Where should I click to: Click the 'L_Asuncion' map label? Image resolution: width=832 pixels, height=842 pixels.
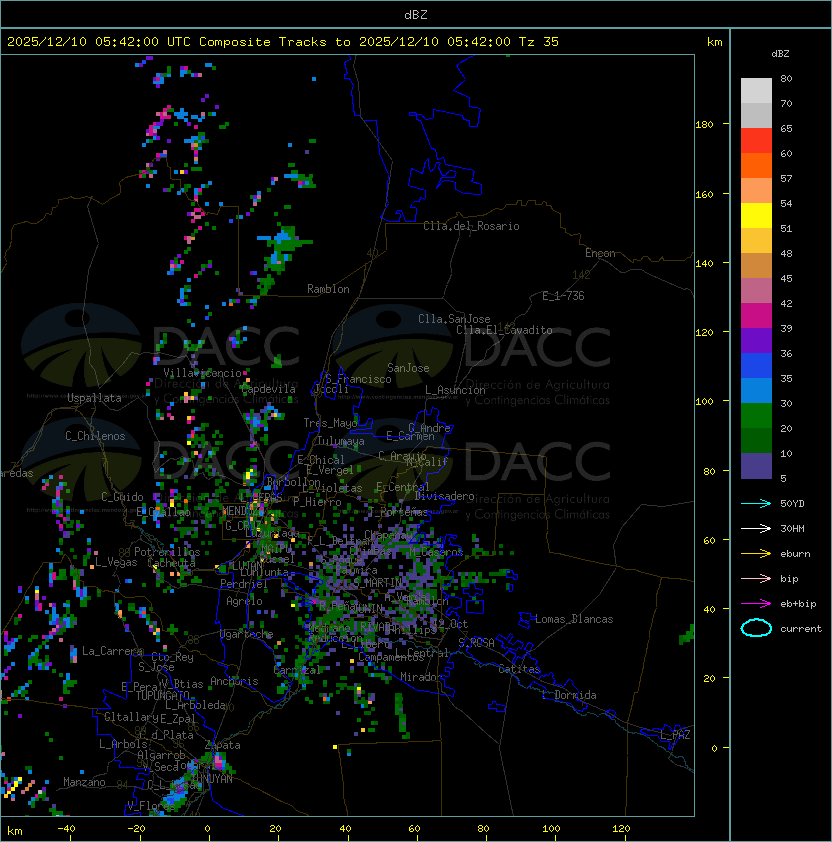pyautogui.click(x=455, y=390)
